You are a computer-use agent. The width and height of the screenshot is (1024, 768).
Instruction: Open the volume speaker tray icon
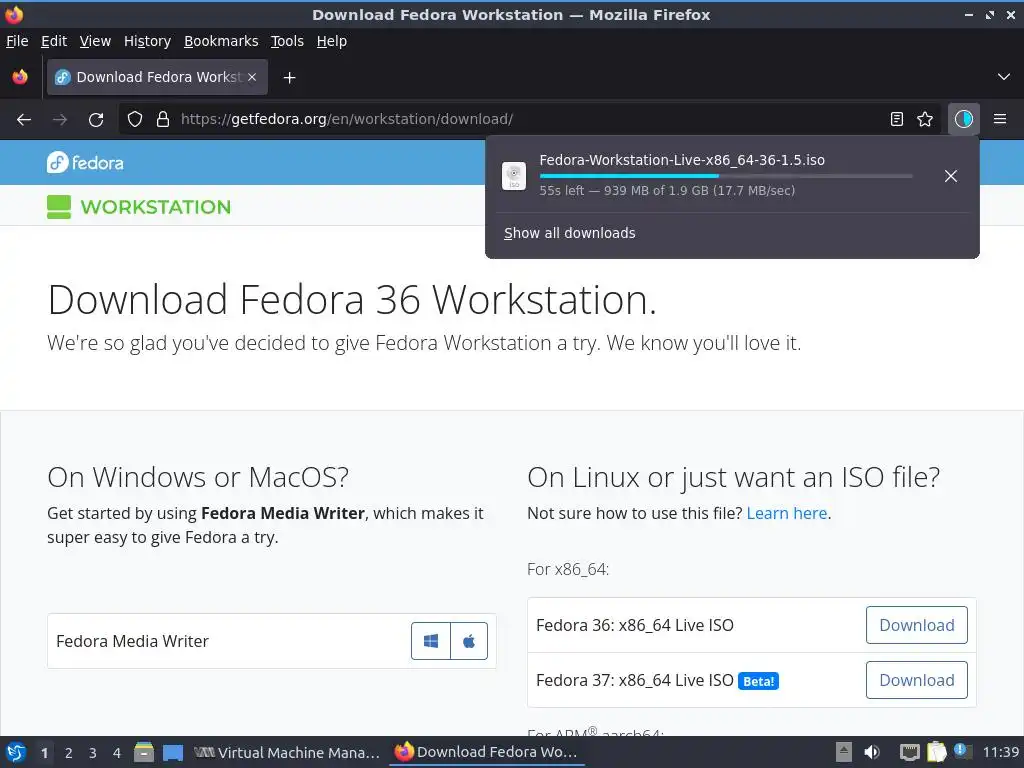(872, 752)
